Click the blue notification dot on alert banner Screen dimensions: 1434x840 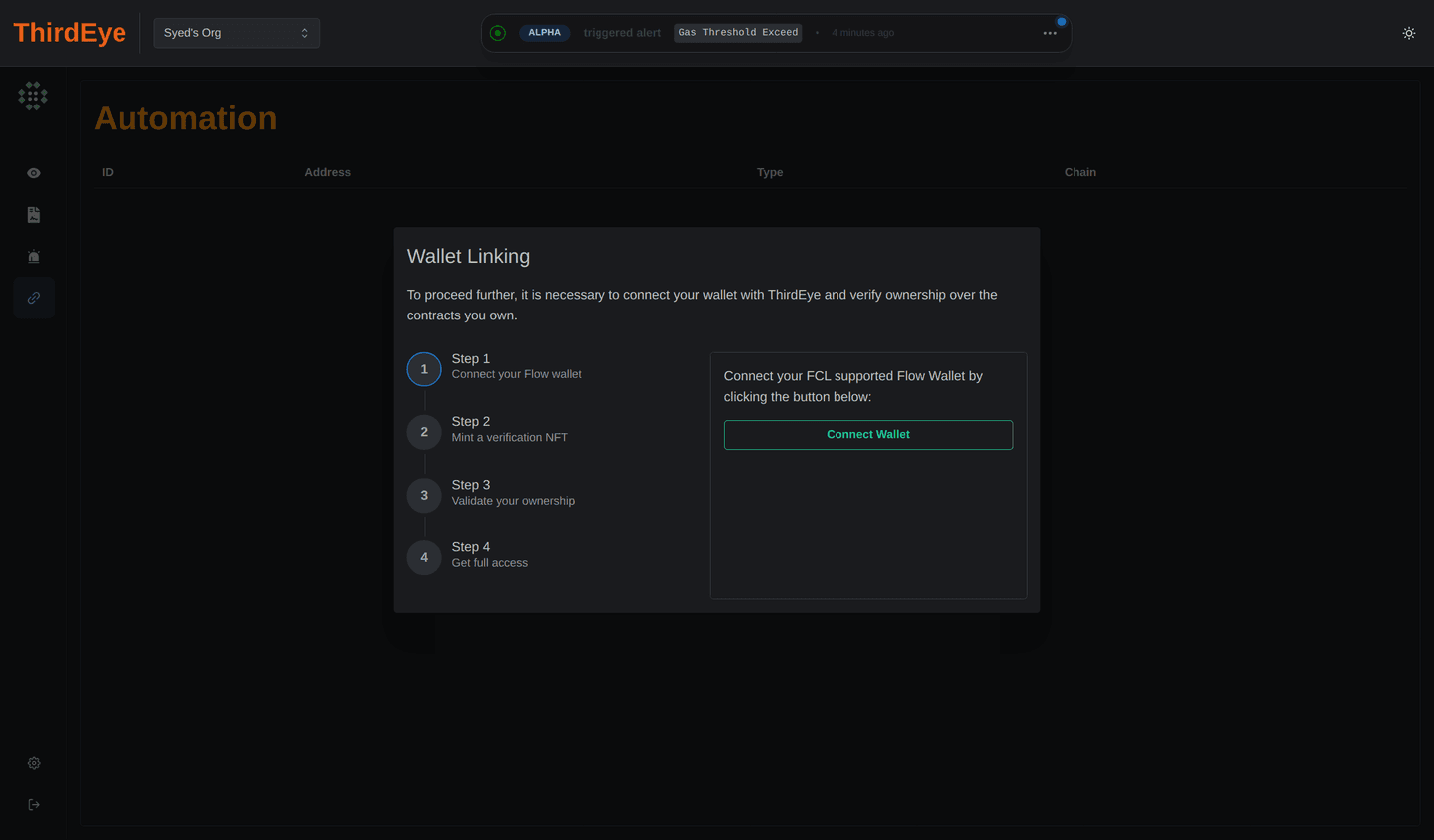[x=1062, y=21]
